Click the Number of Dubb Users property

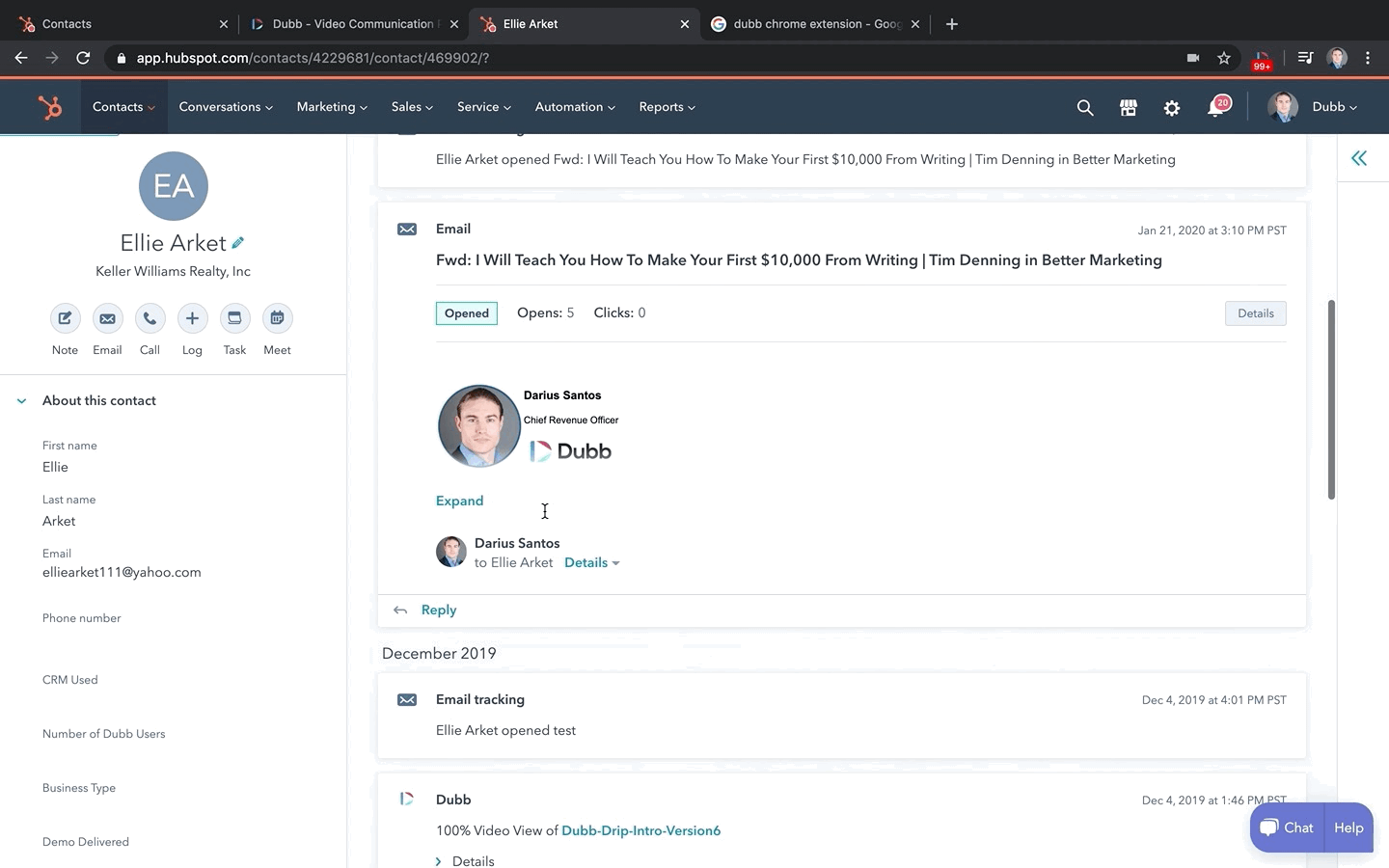[x=174, y=745]
